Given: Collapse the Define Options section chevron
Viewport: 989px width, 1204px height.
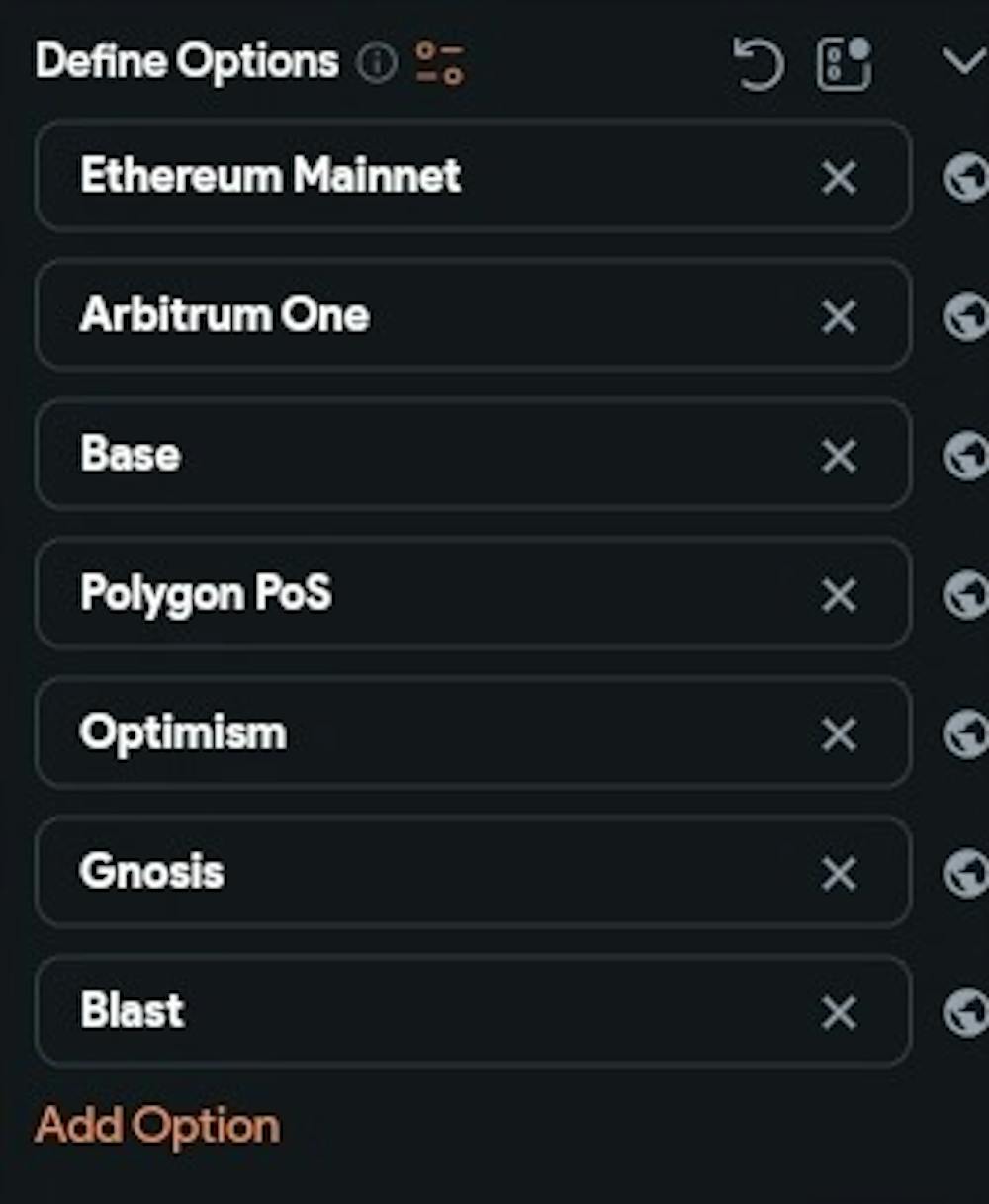Looking at the screenshot, I should 963,62.
